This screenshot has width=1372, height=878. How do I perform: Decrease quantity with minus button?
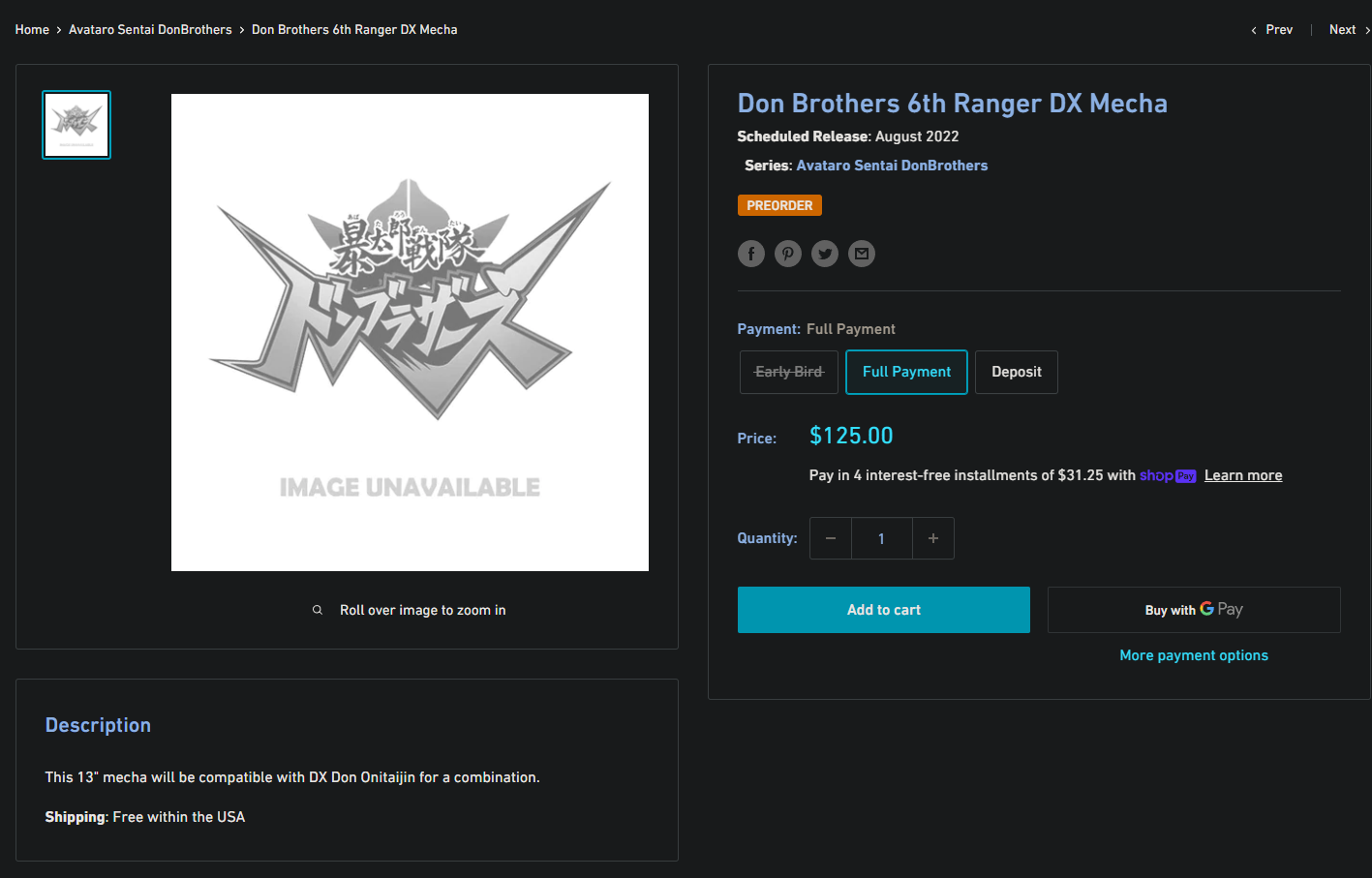pyautogui.click(x=831, y=538)
